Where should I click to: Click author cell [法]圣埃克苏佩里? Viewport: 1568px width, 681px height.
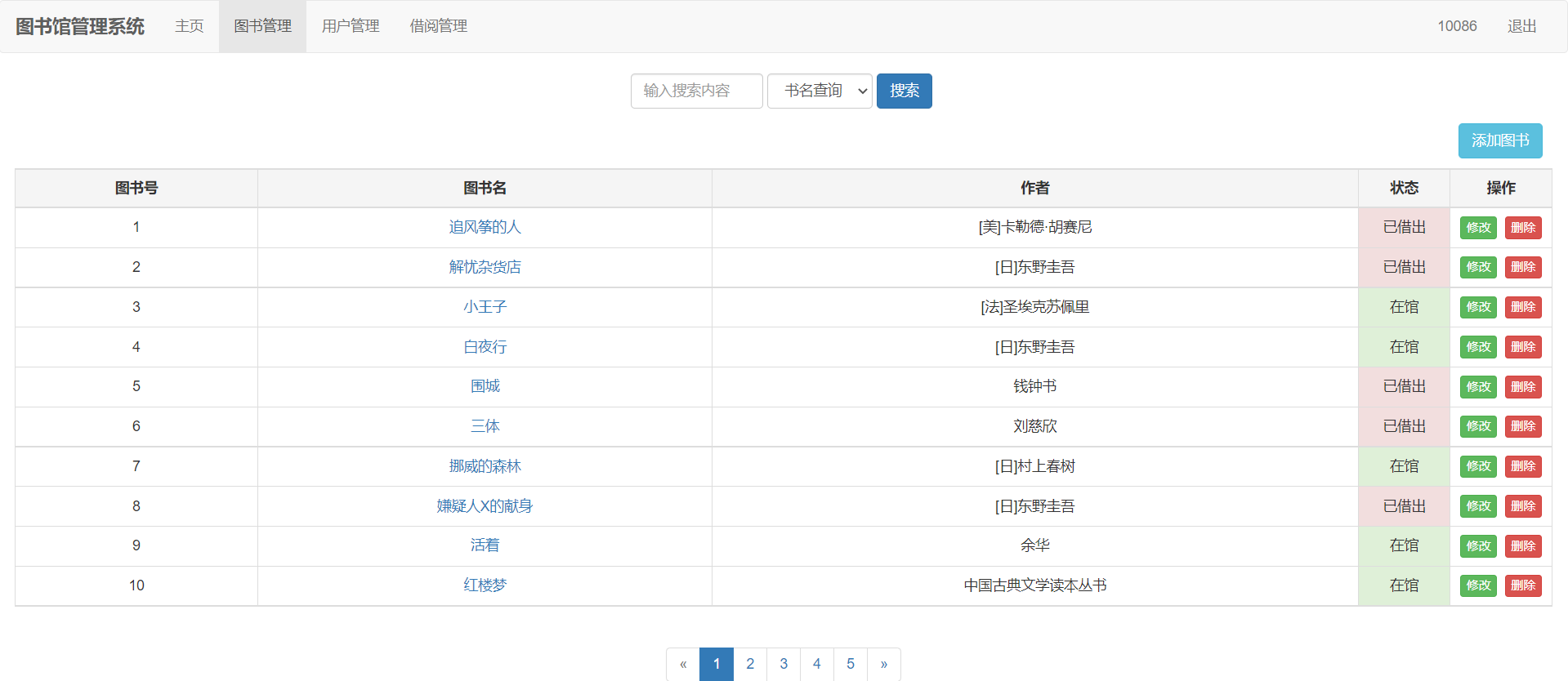[x=1035, y=307]
